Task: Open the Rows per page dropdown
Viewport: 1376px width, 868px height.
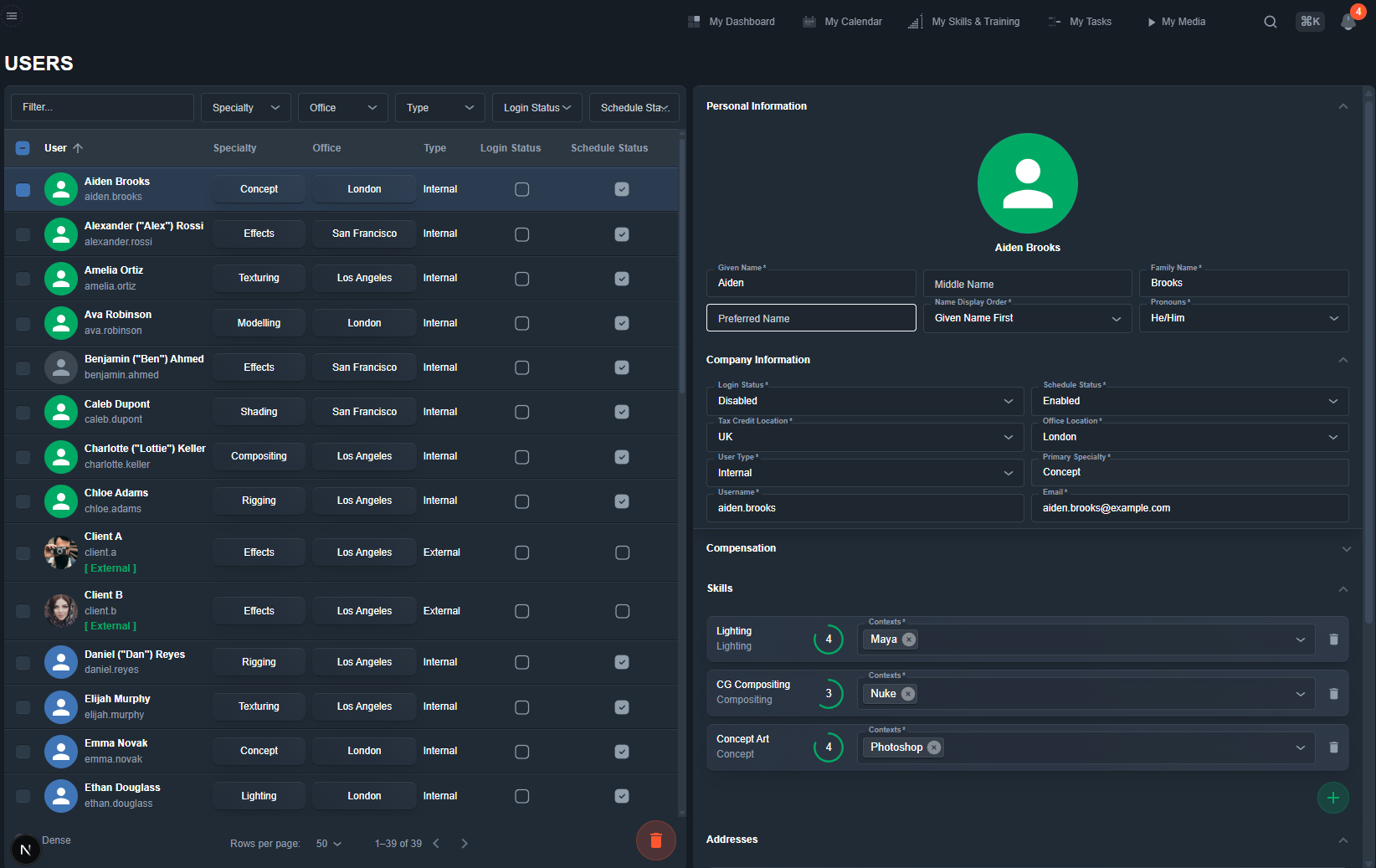Action: 328,844
